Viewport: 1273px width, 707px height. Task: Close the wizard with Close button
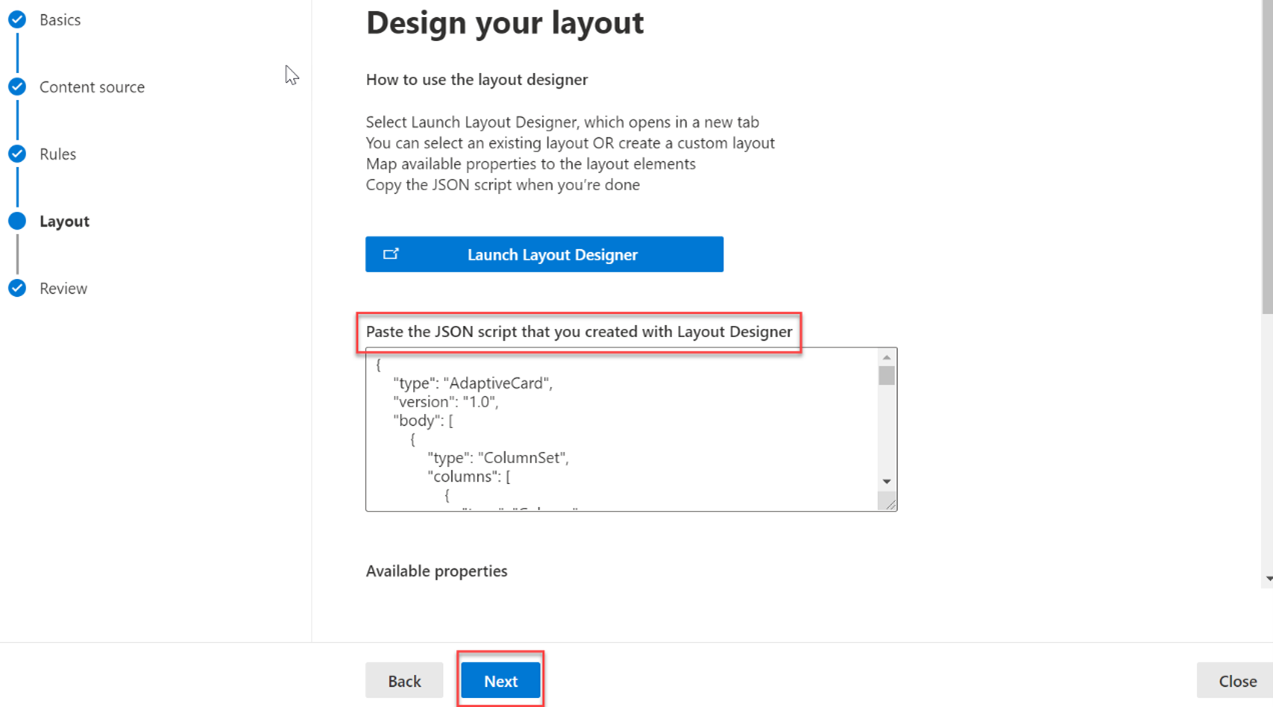(1237, 681)
